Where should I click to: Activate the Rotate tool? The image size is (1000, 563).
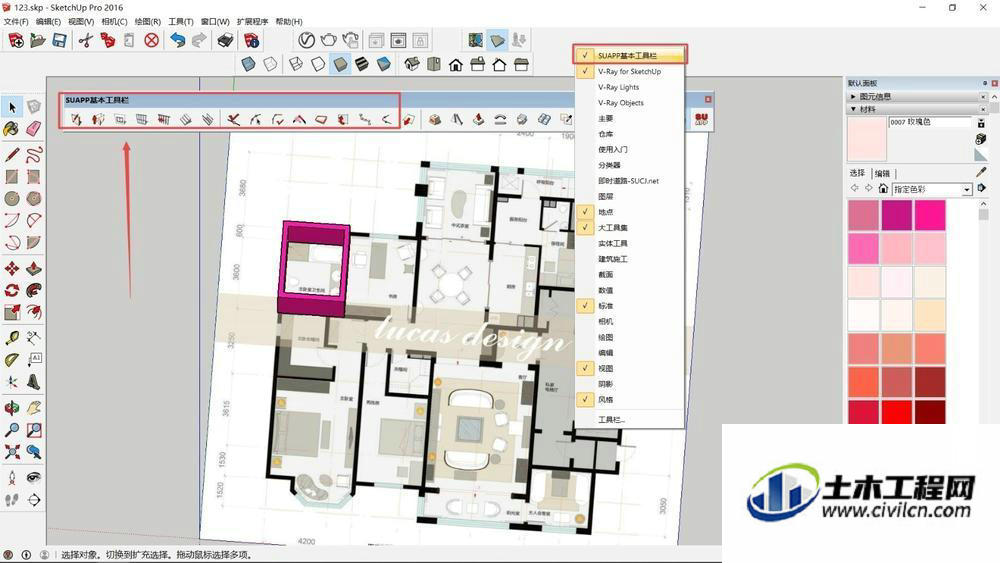tap(11, 291)
